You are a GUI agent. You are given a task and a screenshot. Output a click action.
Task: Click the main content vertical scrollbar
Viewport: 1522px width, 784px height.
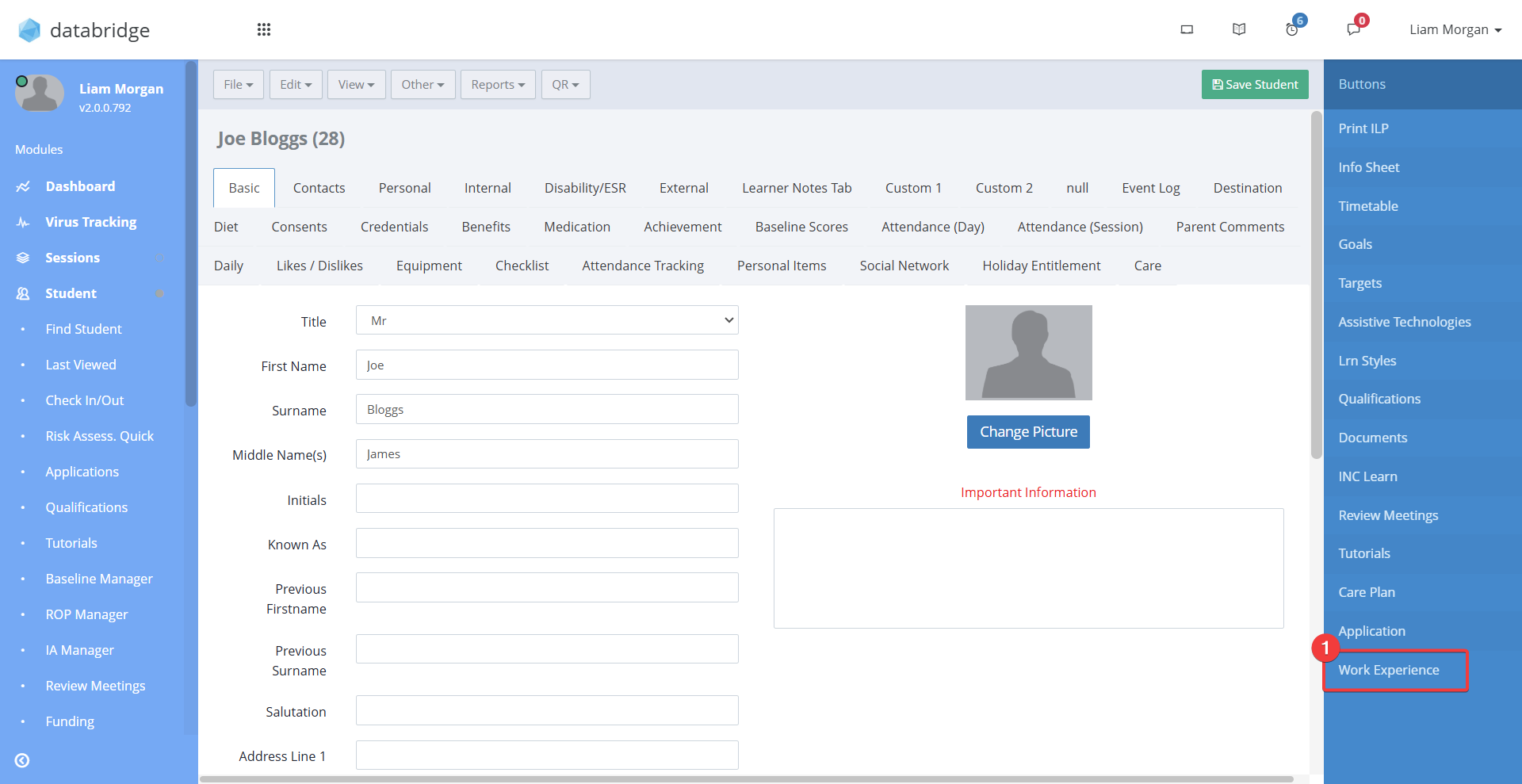point(1317,285)
